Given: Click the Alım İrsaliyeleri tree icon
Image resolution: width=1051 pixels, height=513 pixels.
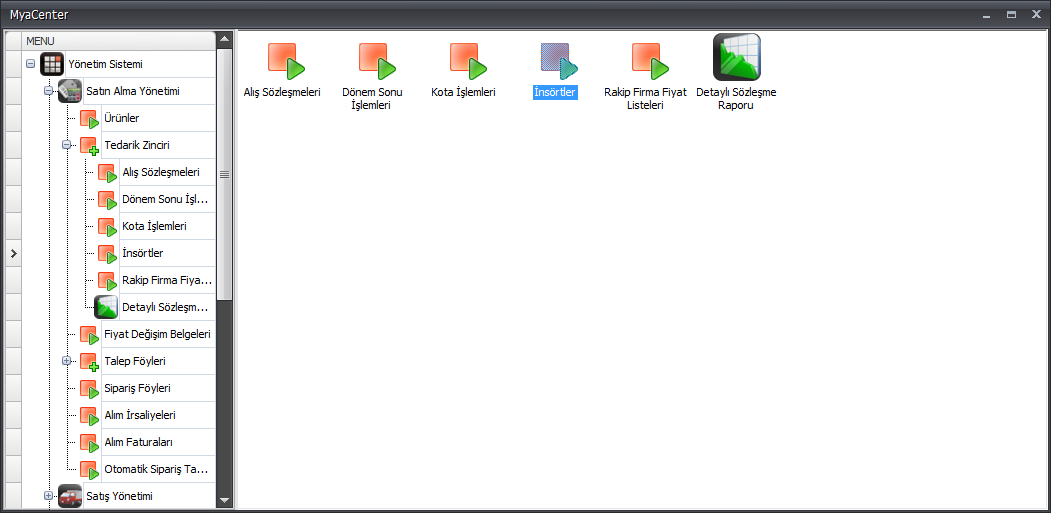Looking at the screenshot, I should click(89, 415).
